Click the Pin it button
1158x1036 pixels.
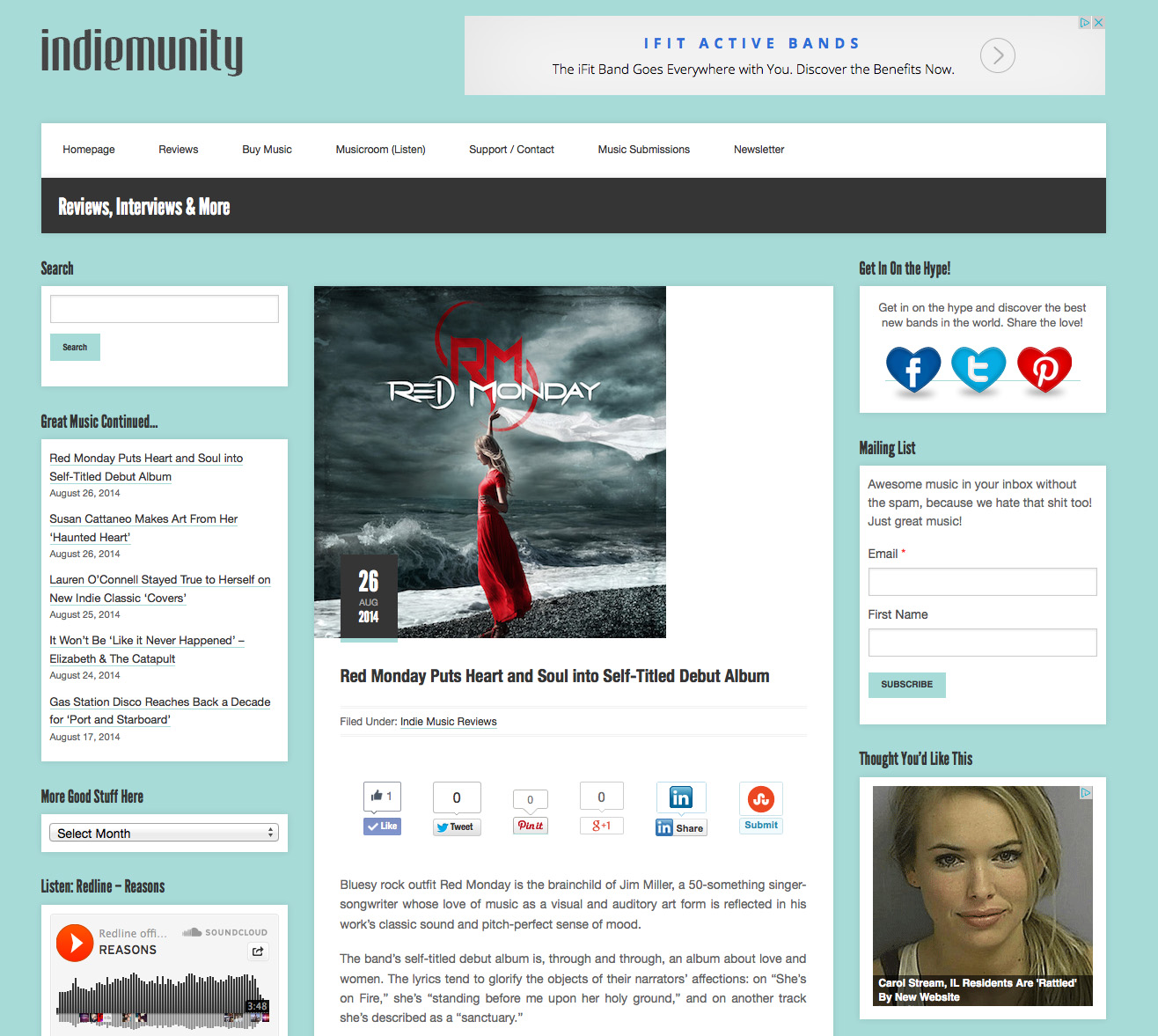point(531,826)
